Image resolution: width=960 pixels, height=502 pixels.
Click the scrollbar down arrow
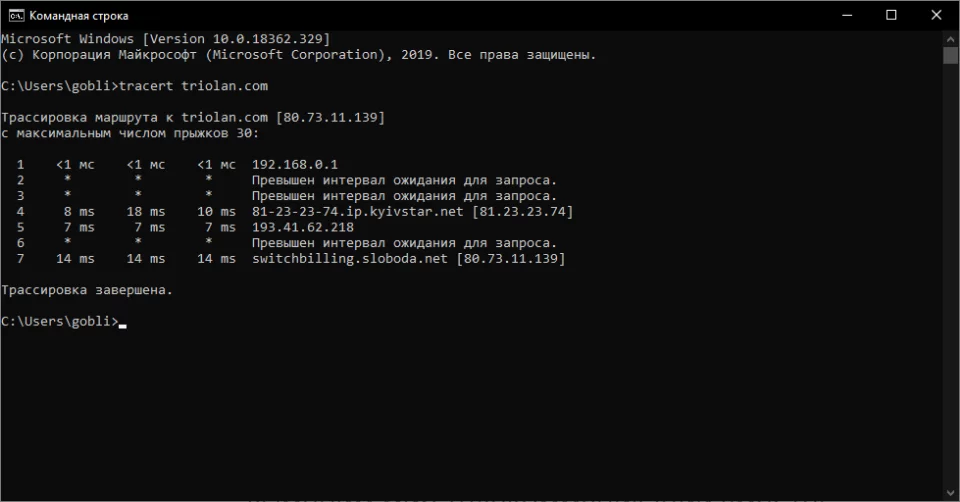pyautogui.click(x=951, y=493)
